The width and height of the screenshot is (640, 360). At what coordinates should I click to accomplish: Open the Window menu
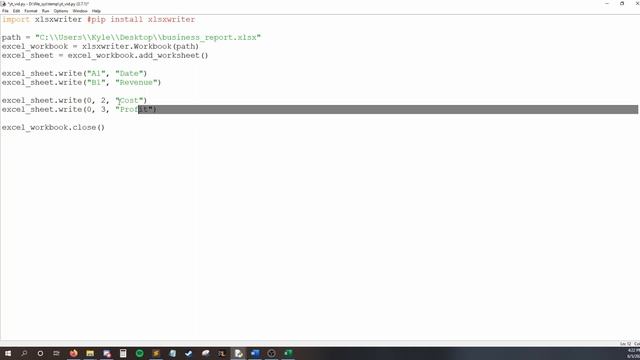pos(80,11)
